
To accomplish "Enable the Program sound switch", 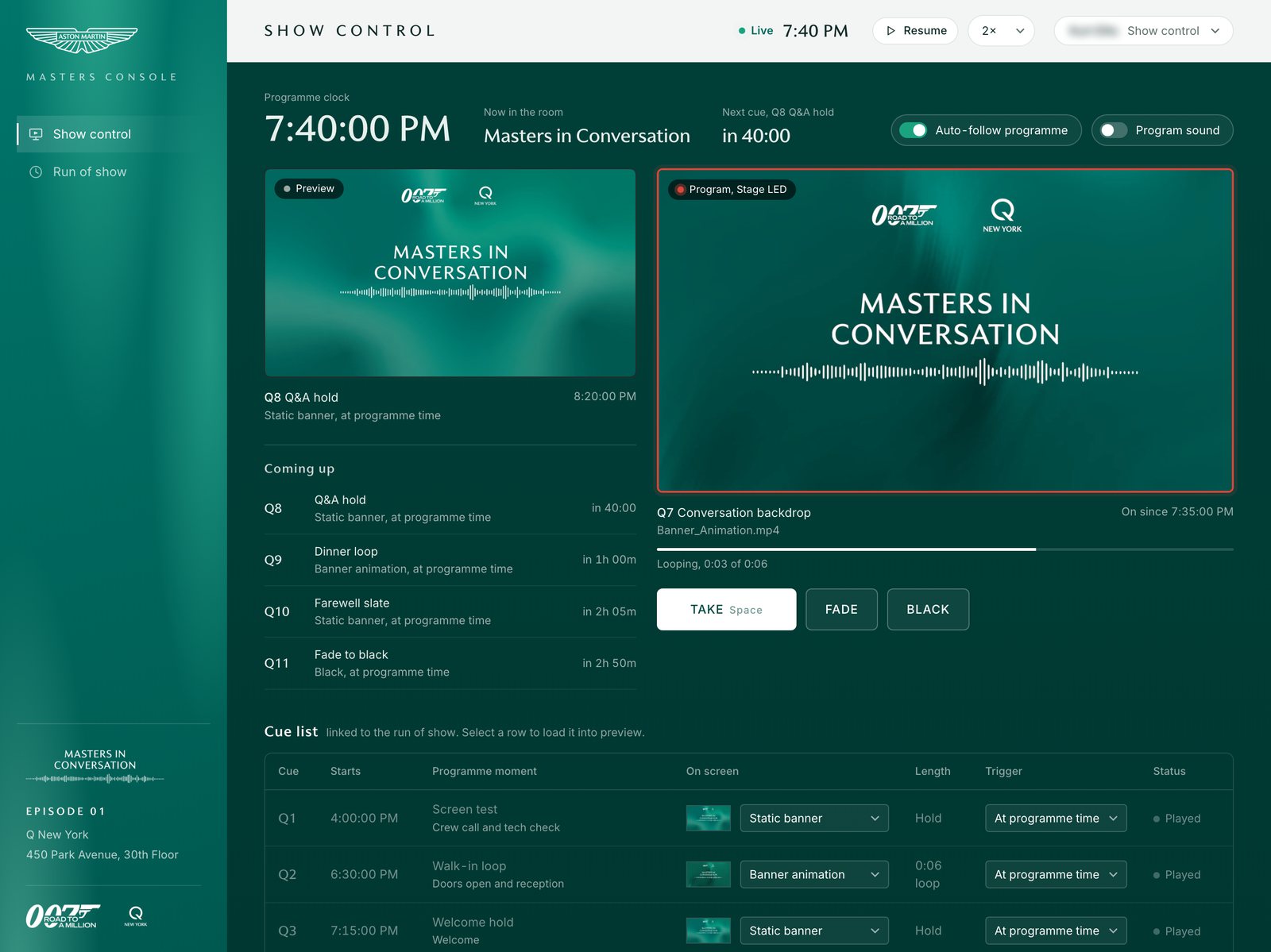I will point(1113,130).
